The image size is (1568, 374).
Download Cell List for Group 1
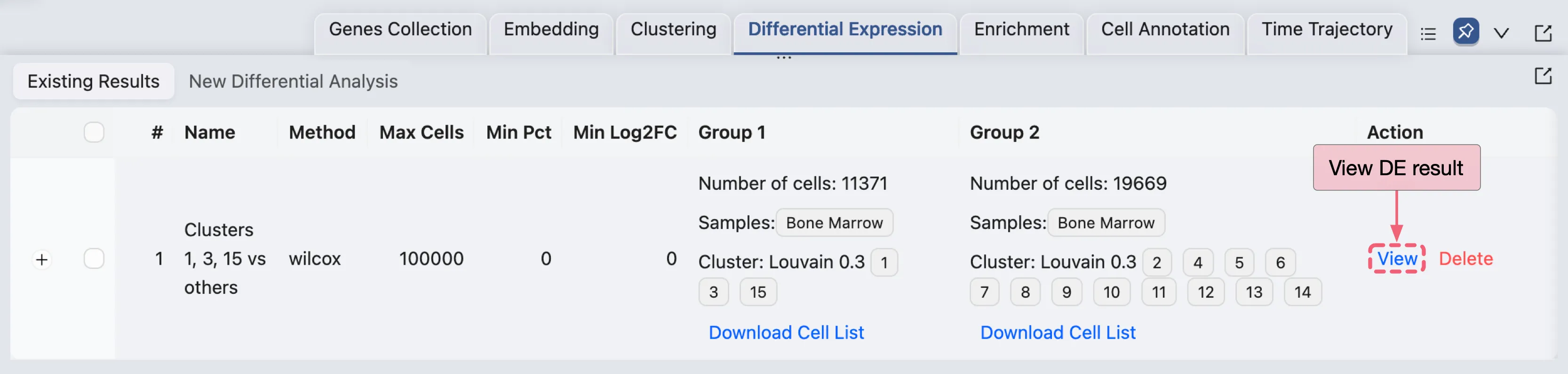click(x=786, y=332)
